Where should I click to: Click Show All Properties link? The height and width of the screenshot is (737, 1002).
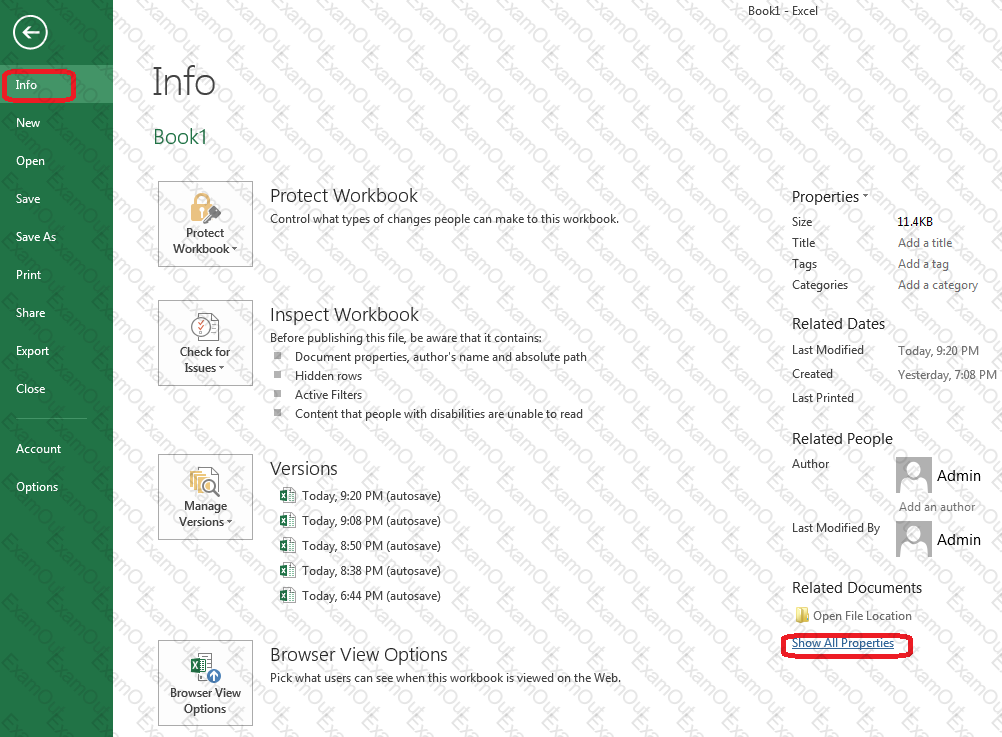tap(843, 643)
